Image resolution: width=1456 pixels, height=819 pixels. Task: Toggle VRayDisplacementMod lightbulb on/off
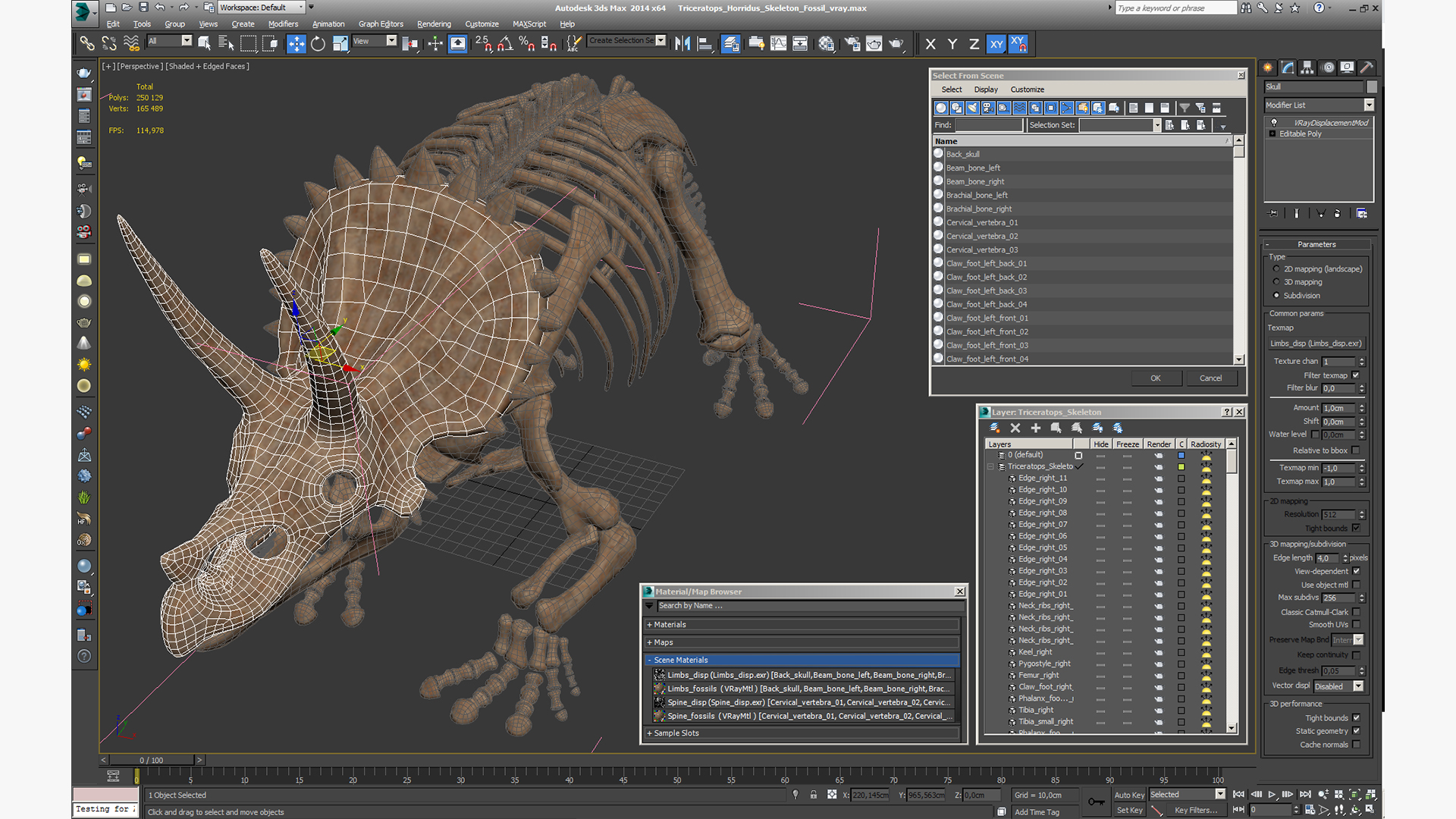point(1274,122)
